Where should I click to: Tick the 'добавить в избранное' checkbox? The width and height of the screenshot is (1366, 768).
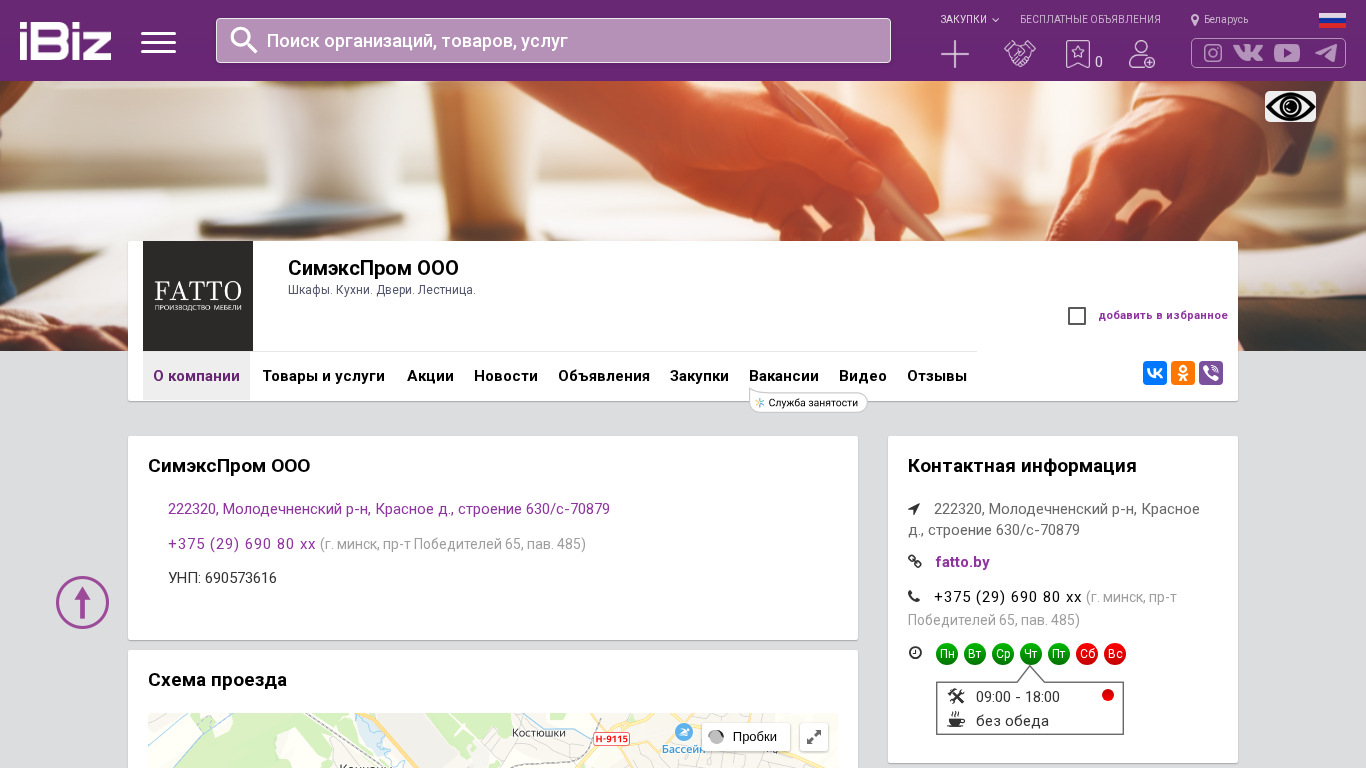(1077, 316)
